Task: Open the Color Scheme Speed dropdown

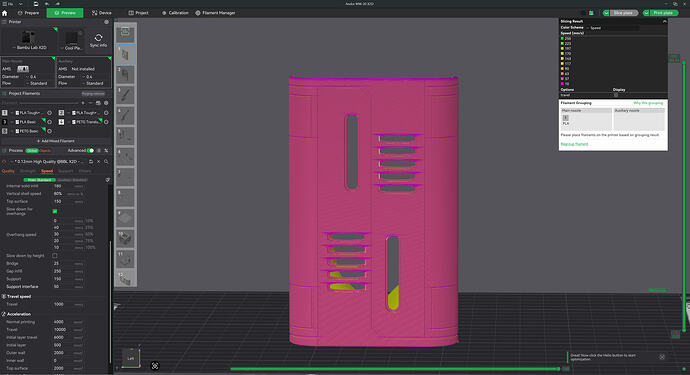Action: coord(614,28)
